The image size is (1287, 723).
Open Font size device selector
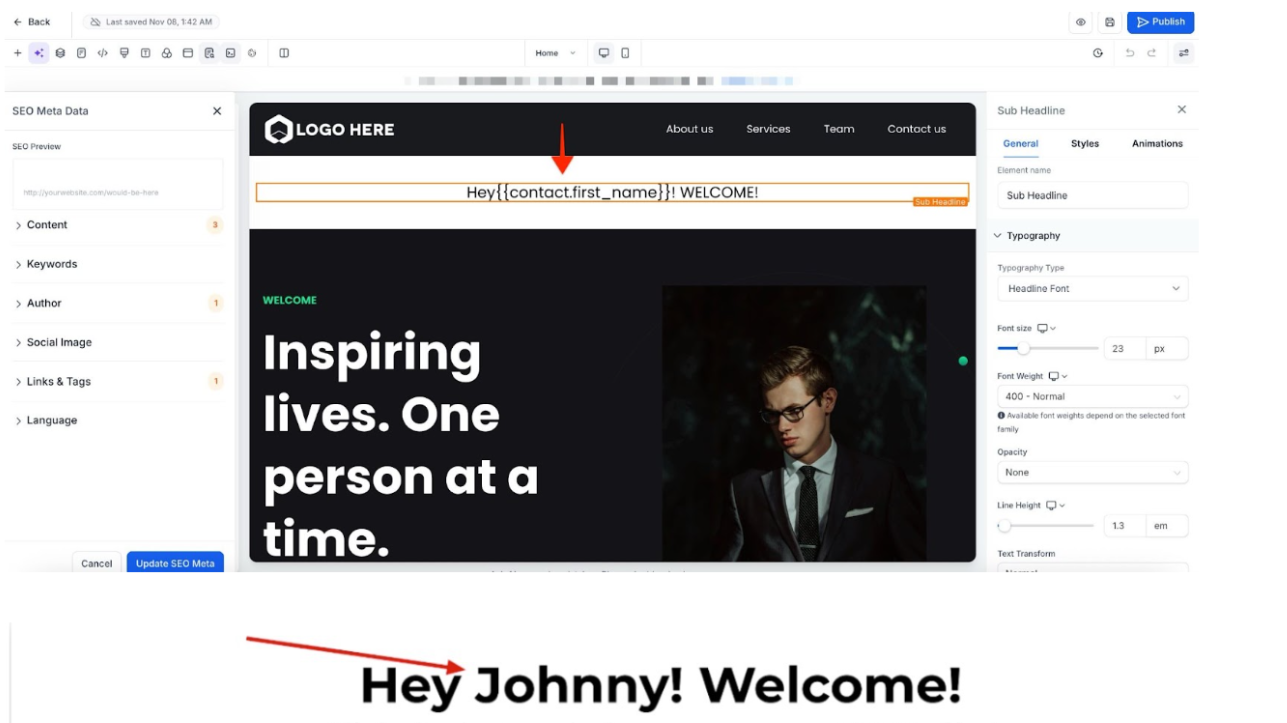[1046, 328]
